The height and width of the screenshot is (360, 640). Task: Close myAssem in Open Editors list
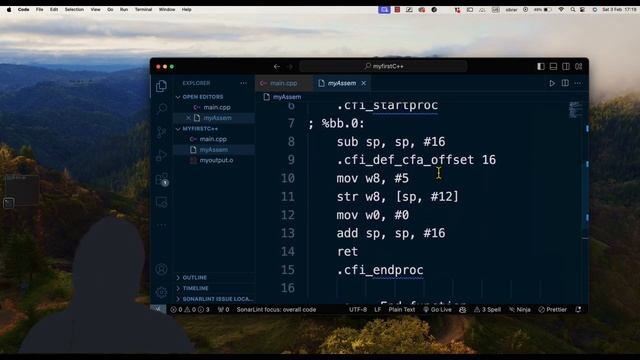point(188,118)
